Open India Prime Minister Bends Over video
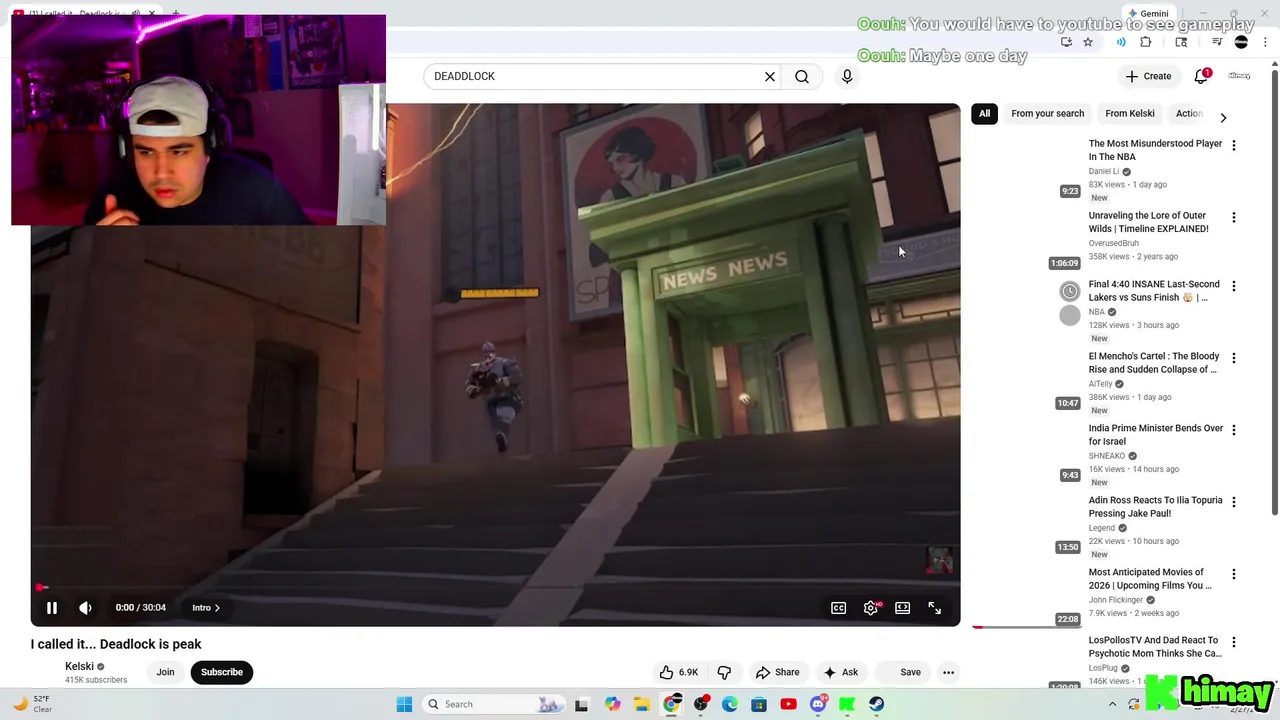 [x=1155, y=434]
